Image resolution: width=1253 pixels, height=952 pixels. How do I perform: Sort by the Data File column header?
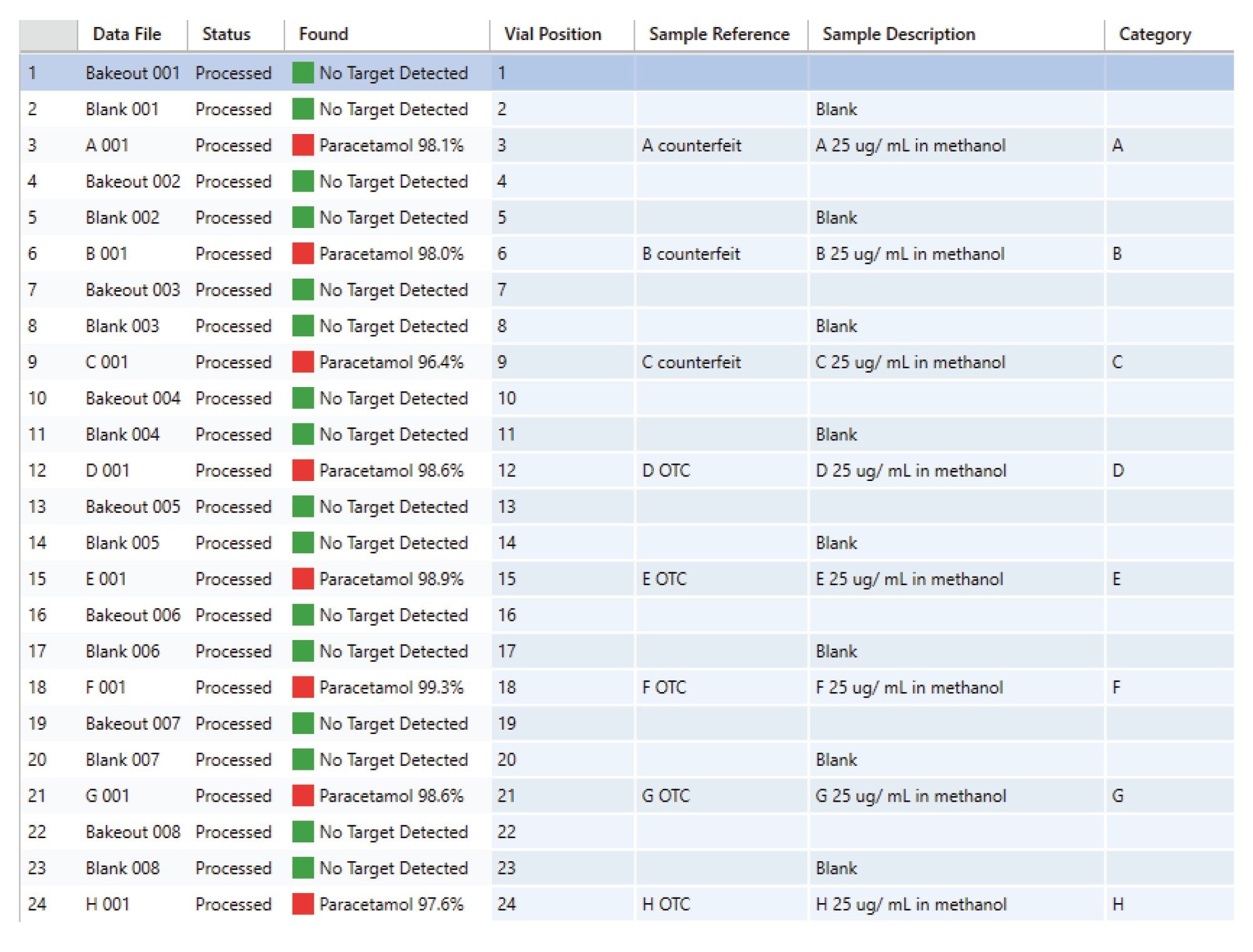tap(127, 34)
